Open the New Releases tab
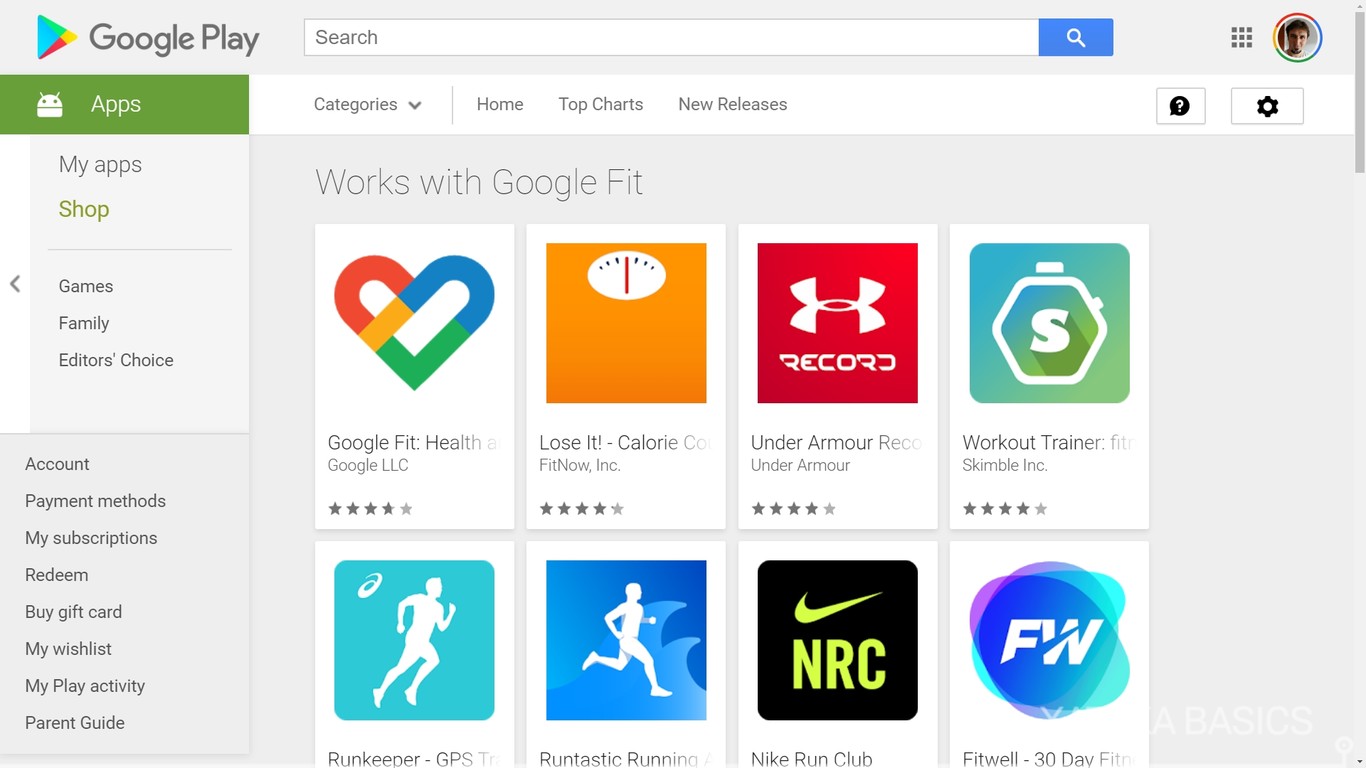The image size is (1366, 768). click(732, 104)
